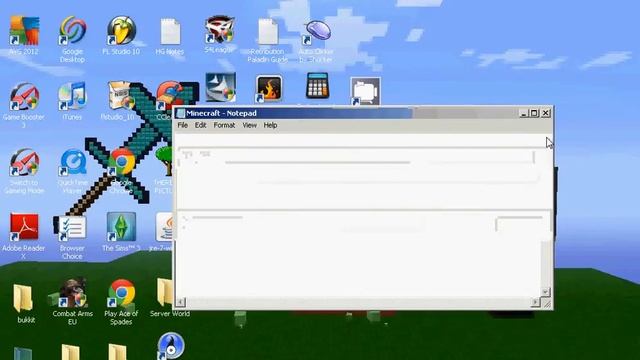Click Notepad's horizontal scrollbar left arrow
This screenshot has height=360, width=640.
(x=180, y=302)
